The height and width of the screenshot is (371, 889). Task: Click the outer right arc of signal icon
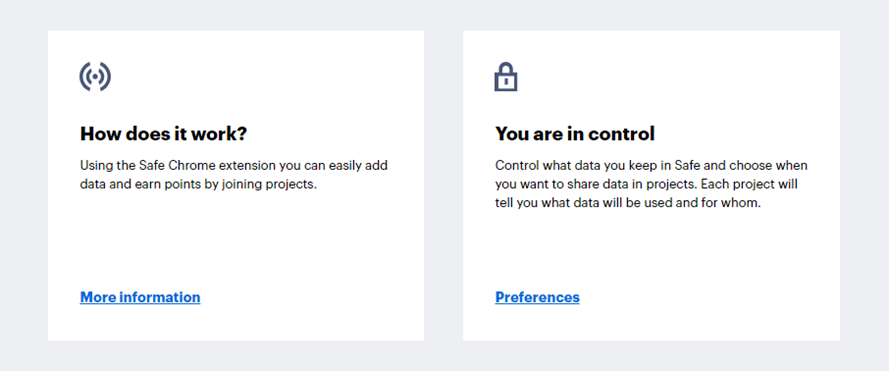[107, 77]
